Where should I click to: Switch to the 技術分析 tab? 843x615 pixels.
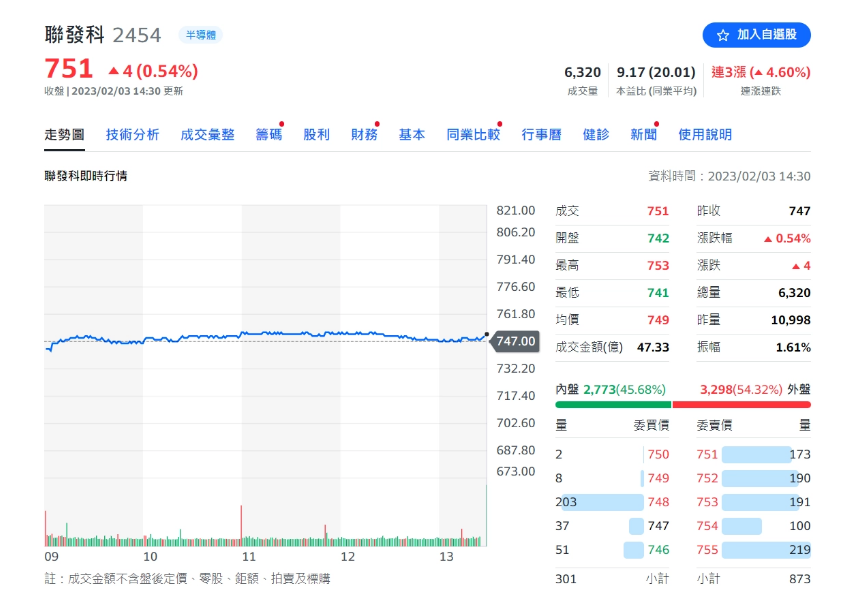tap(132, 134)
